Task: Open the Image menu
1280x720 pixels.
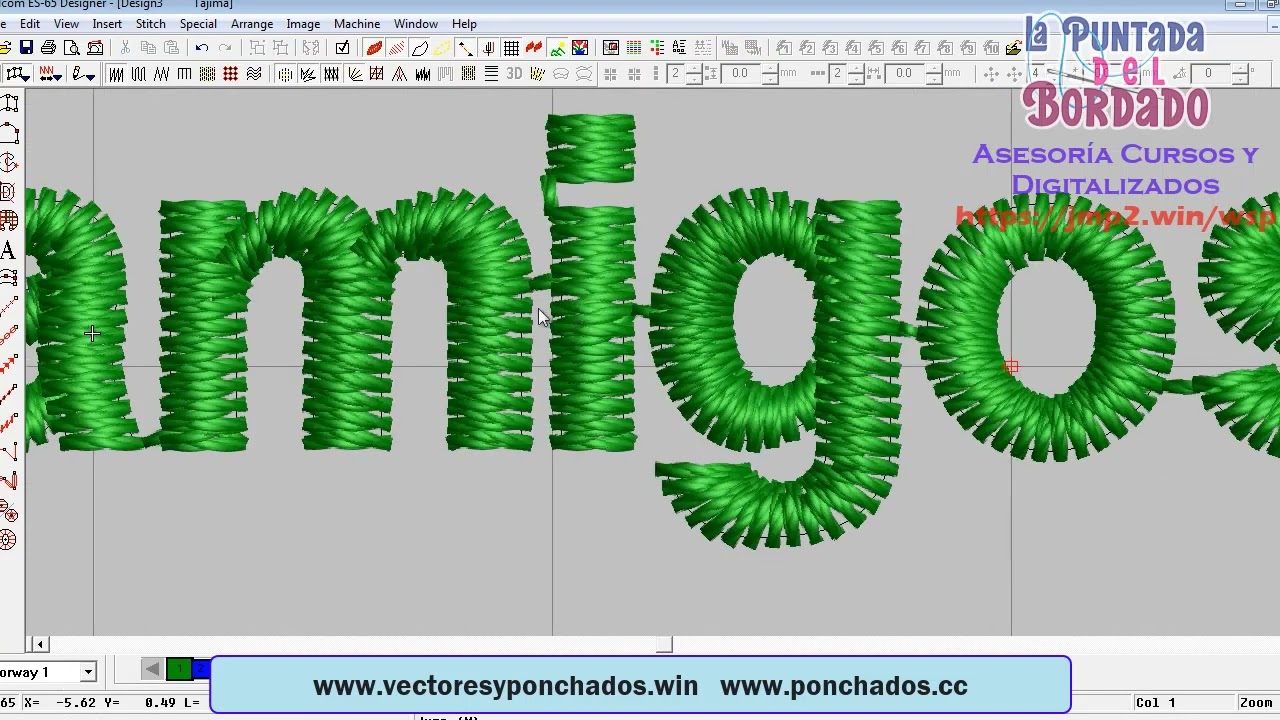Action: pos(303,23)
